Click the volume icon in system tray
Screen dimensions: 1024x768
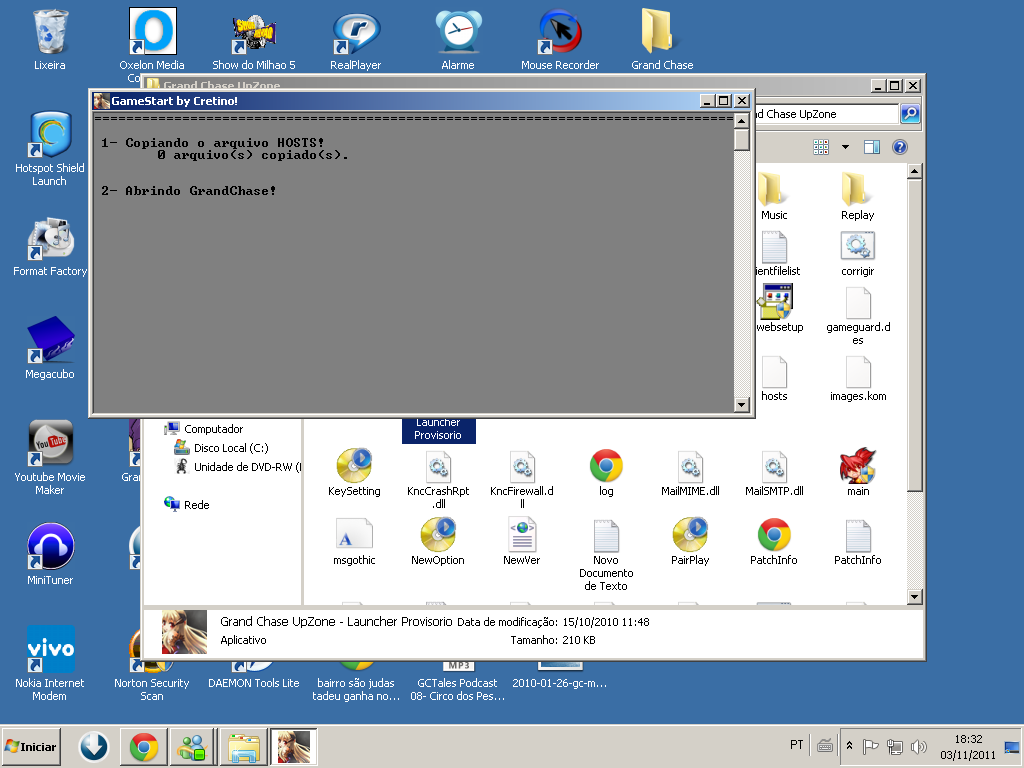pyautogui.click(x=919, y=746)
